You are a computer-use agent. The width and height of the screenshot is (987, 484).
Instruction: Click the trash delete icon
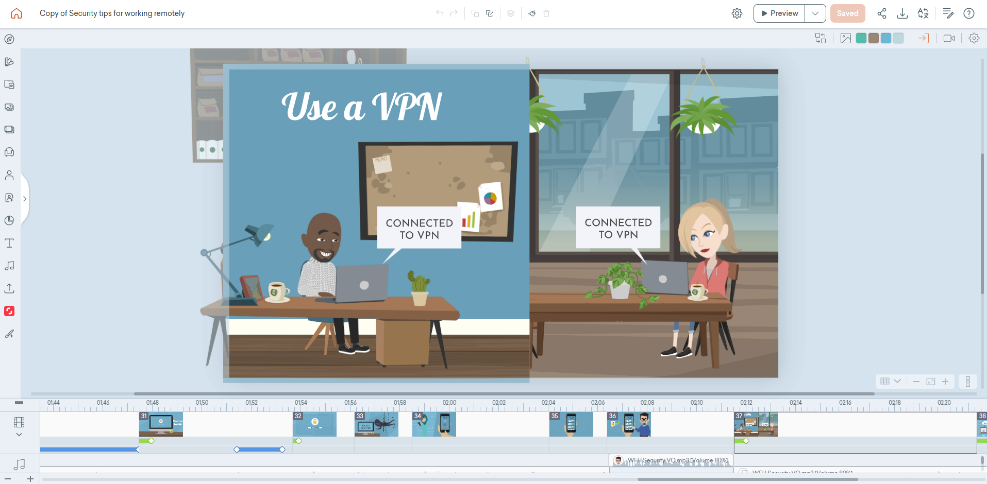pos(546,13)
